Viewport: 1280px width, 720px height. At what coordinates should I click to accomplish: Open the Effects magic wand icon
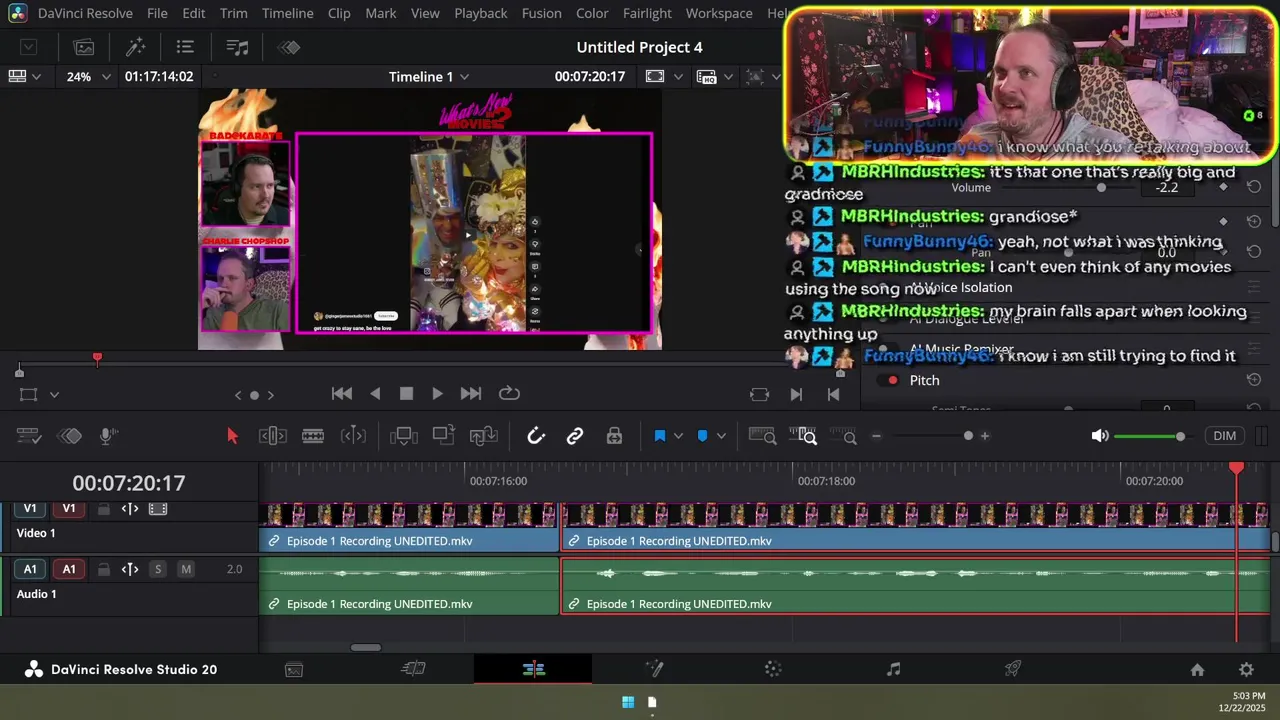coord(135,47)
